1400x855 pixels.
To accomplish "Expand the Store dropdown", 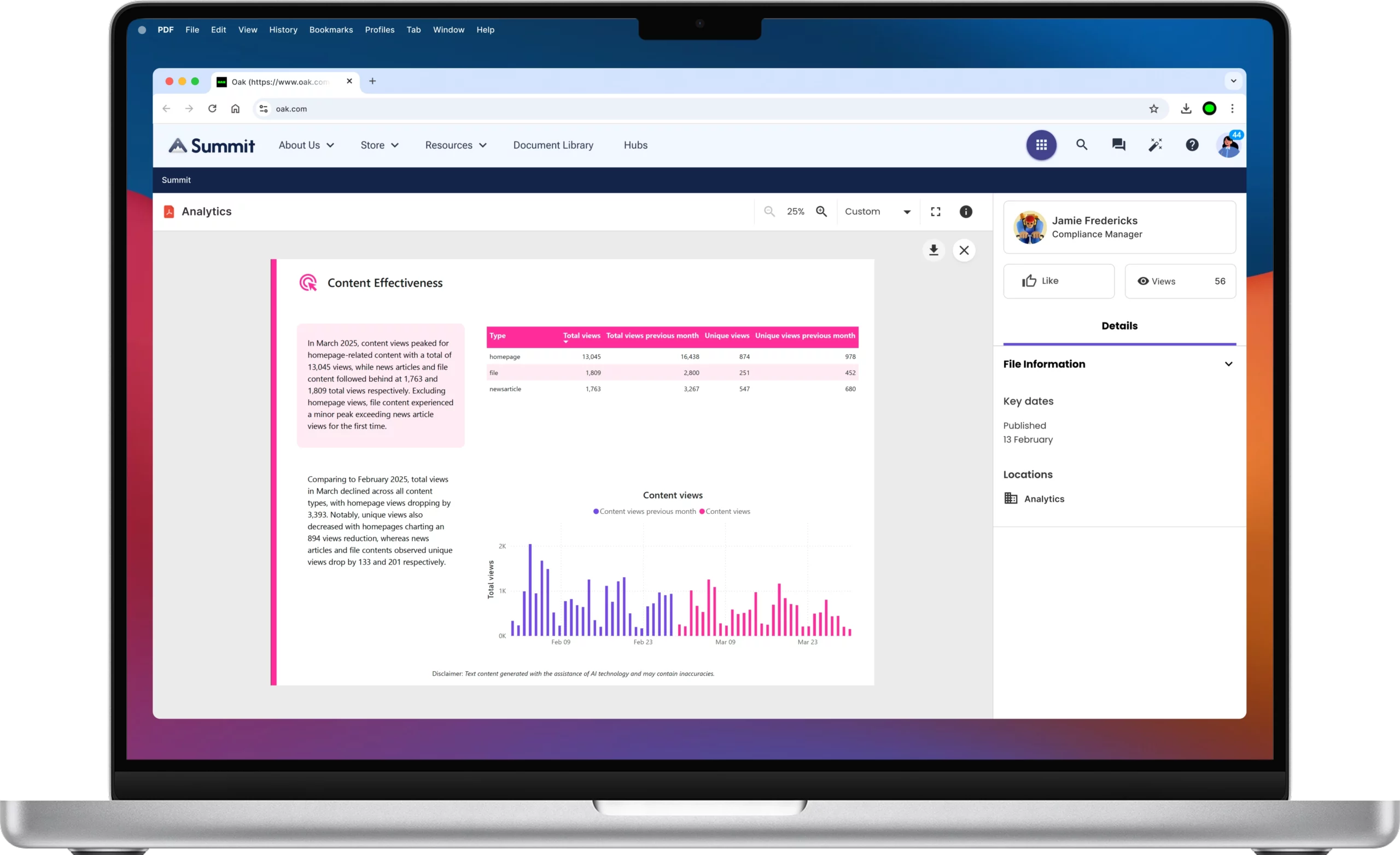I will pyautogui.click(x=380, y=145).
